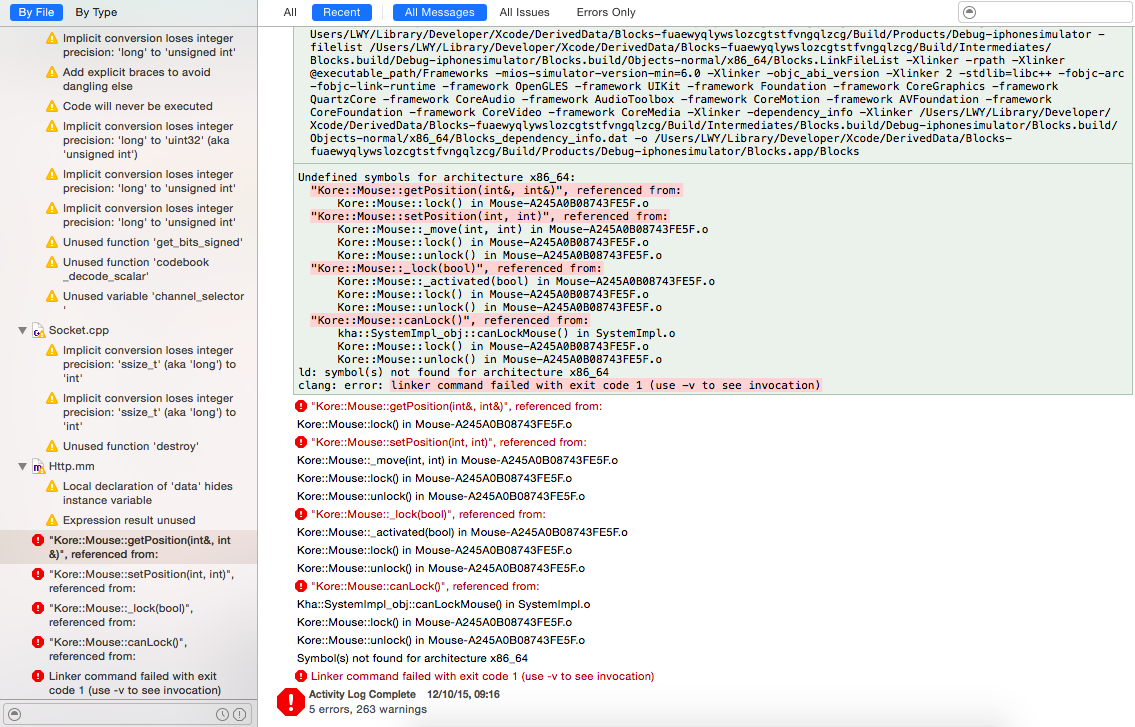Open log error '"Kore::Mouse::getPosition(int&, int&)", referenced from:'
1135x727 pixels.
click(x=456, y=406)
